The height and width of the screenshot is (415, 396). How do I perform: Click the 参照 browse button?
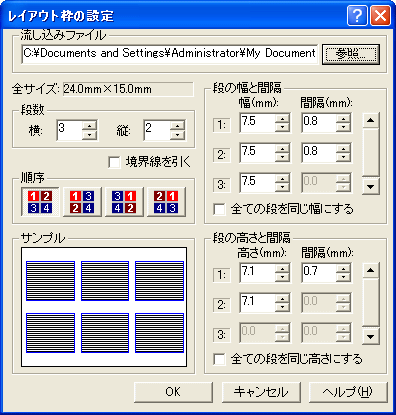(x=351, y=54)
